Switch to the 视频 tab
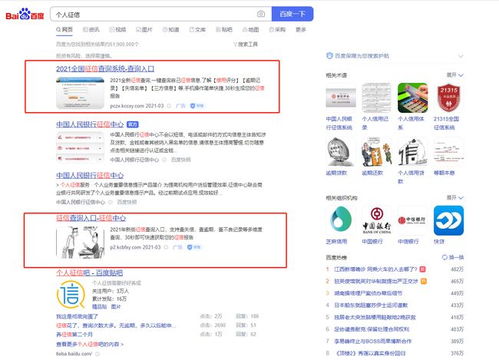The image size is (499, 360). [118, 30]
